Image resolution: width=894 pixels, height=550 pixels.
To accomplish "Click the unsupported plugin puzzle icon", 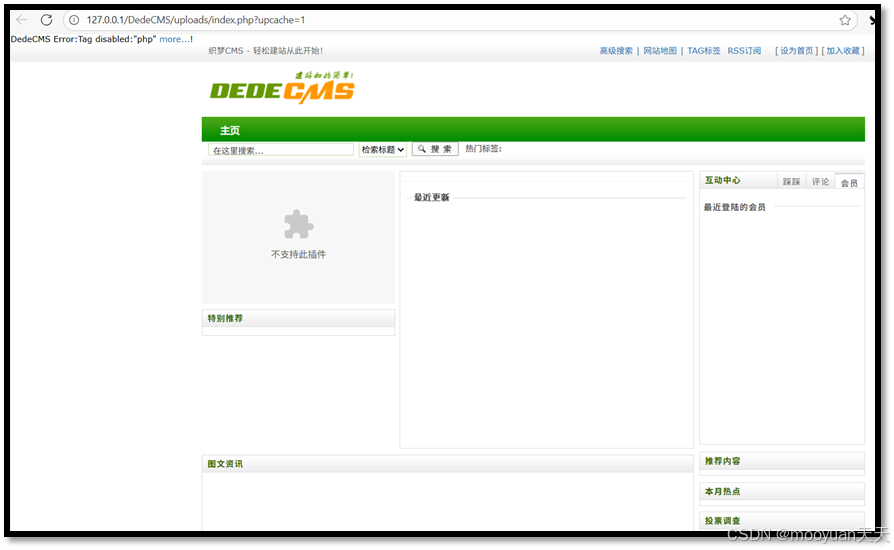I will point(299,224).
